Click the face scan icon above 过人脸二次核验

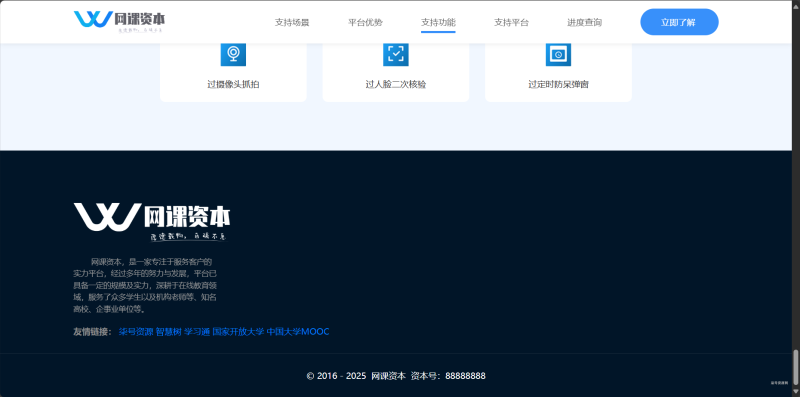pyautogui.click(x=395, y=54)
